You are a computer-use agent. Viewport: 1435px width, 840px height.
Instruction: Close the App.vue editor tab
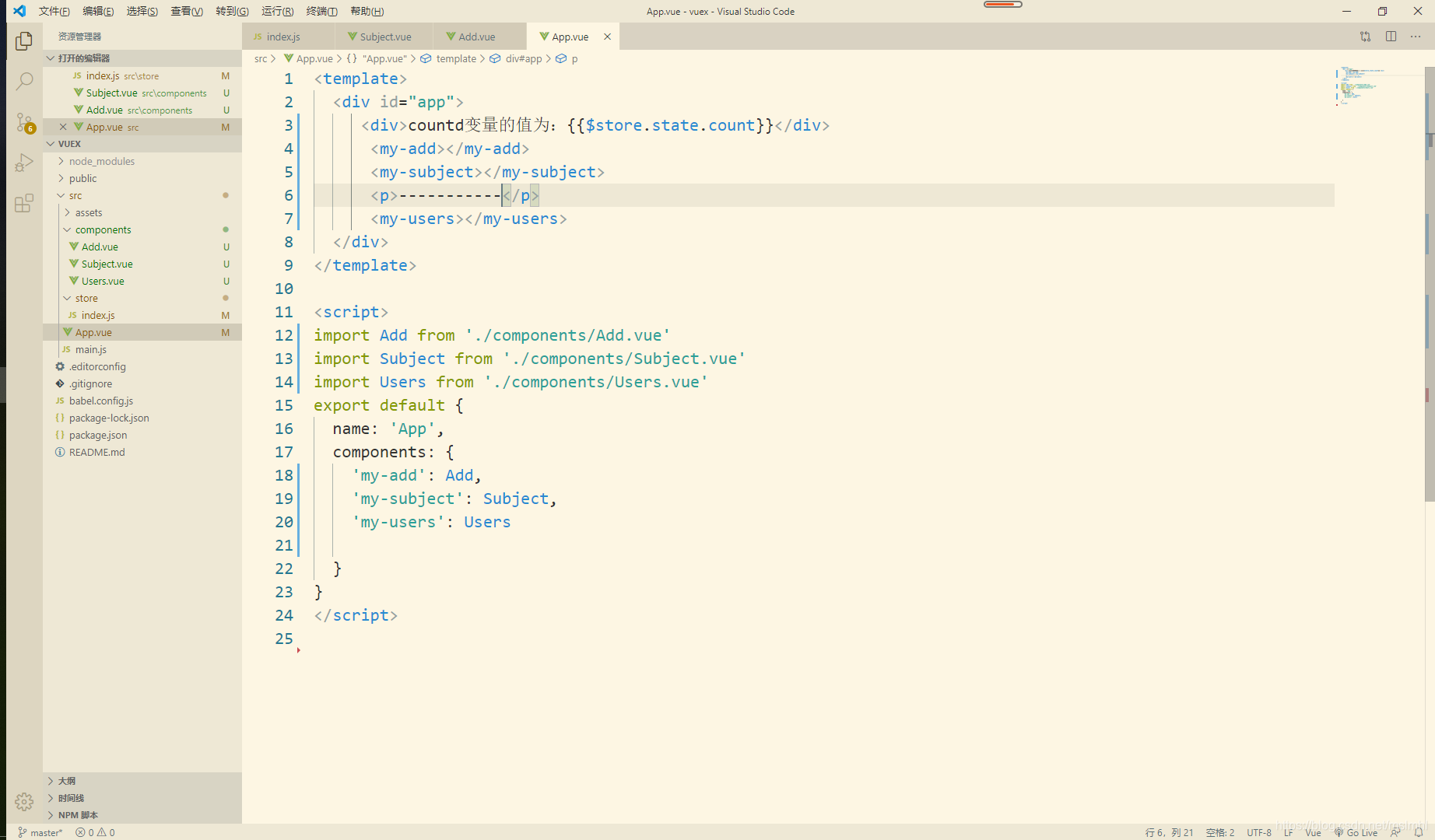coord(607,37)
